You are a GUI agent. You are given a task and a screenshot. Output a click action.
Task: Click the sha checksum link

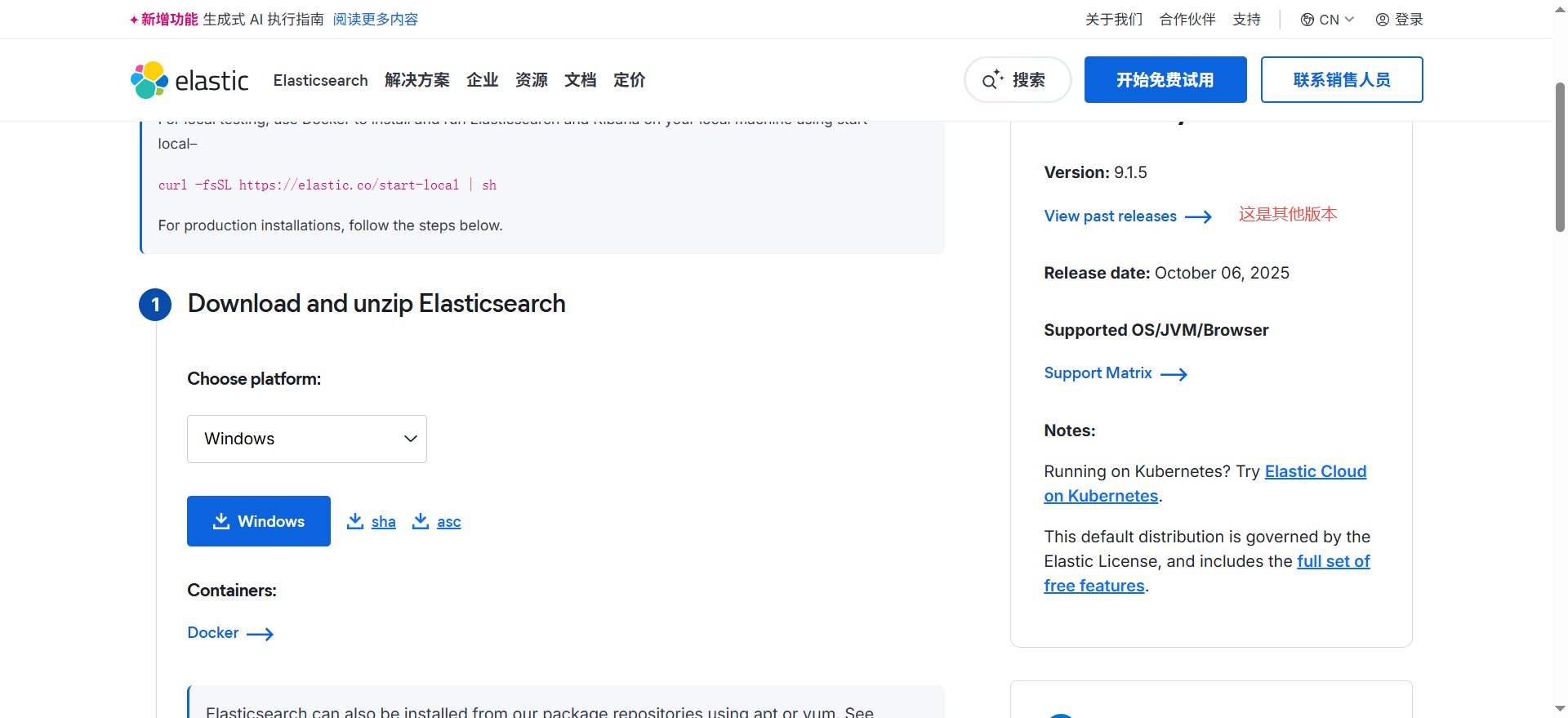pos(384,522)
